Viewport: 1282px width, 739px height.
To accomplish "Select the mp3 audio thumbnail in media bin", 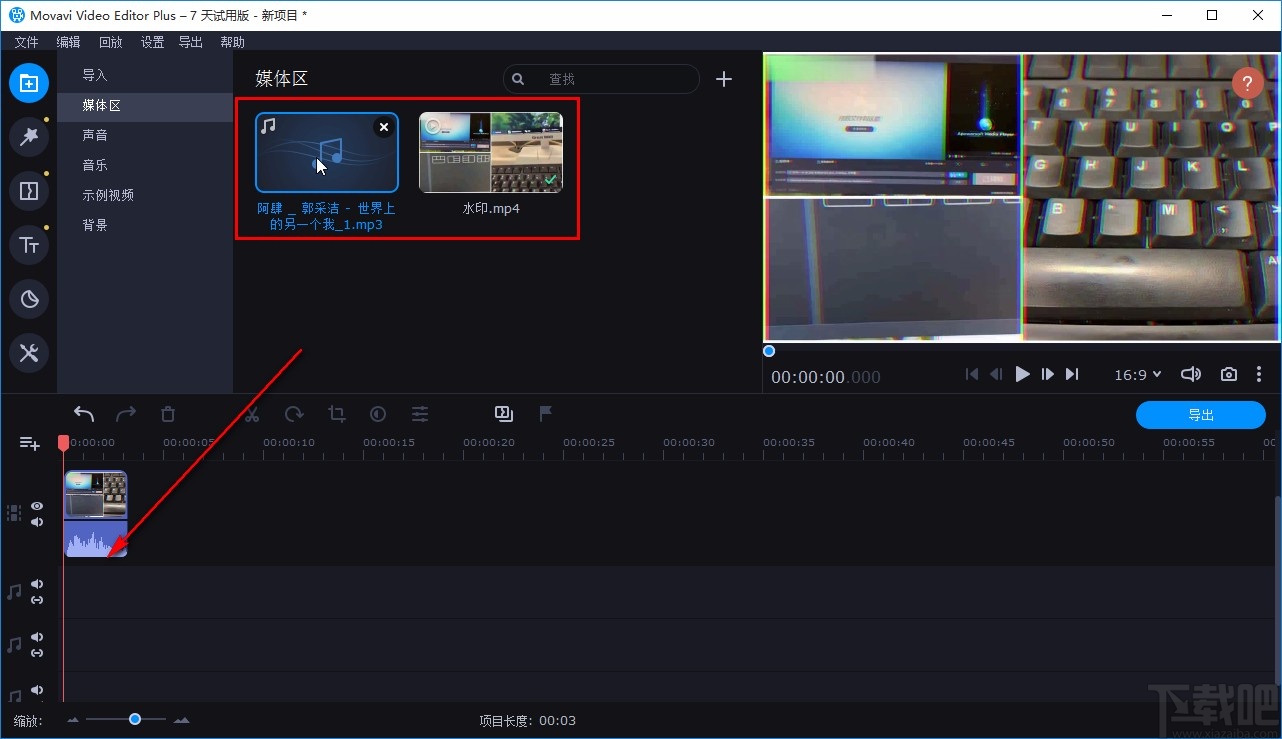I will 327,152.
